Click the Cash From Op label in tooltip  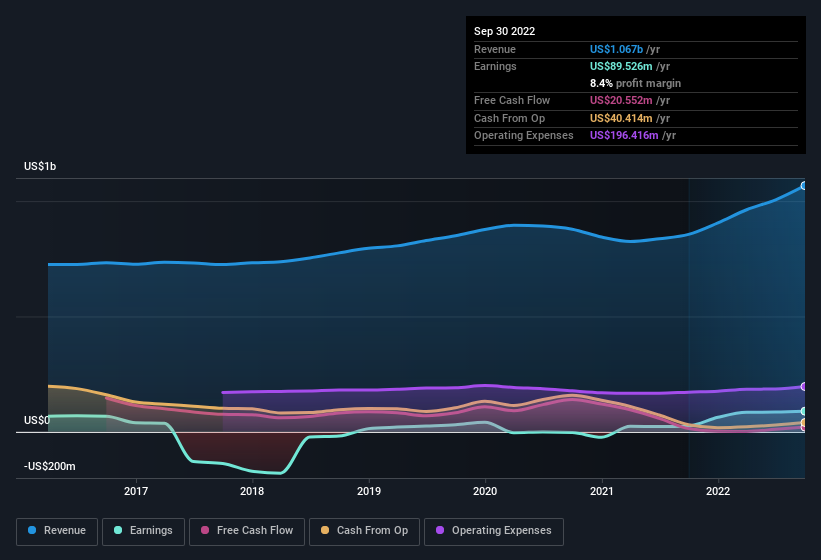[x=509, y=118]
